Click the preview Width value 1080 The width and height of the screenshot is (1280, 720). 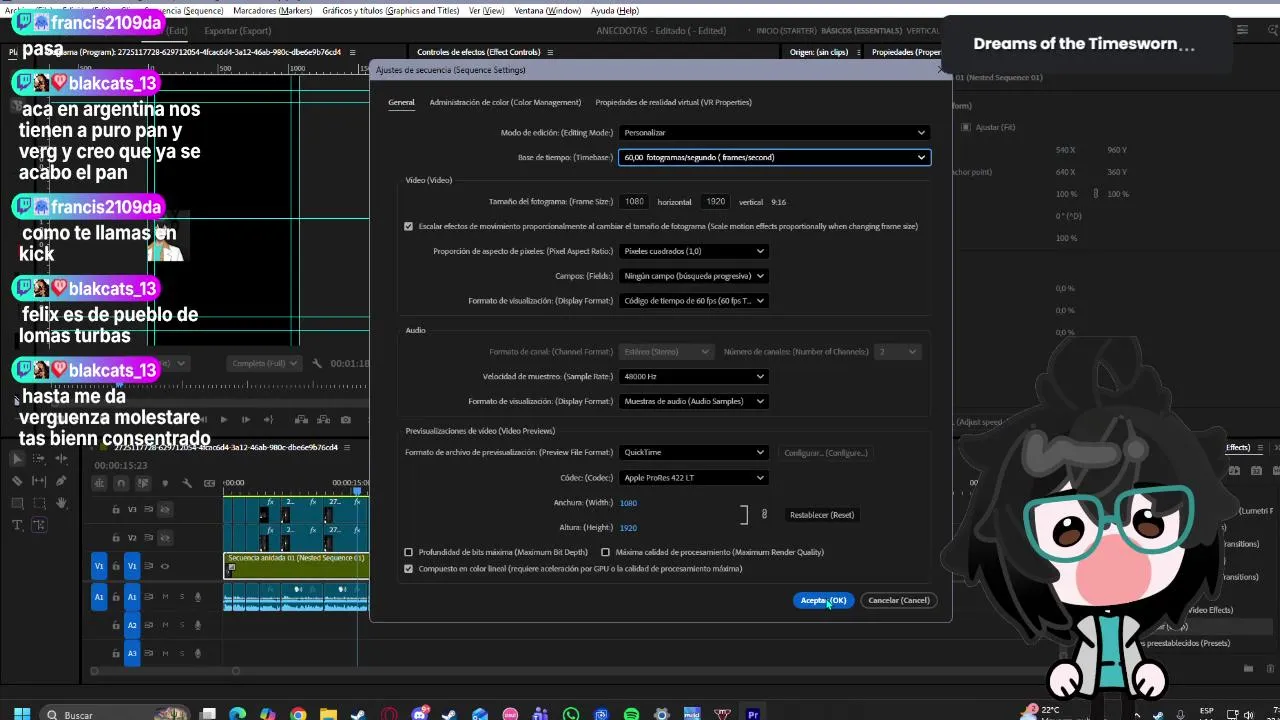pos(628,503)
